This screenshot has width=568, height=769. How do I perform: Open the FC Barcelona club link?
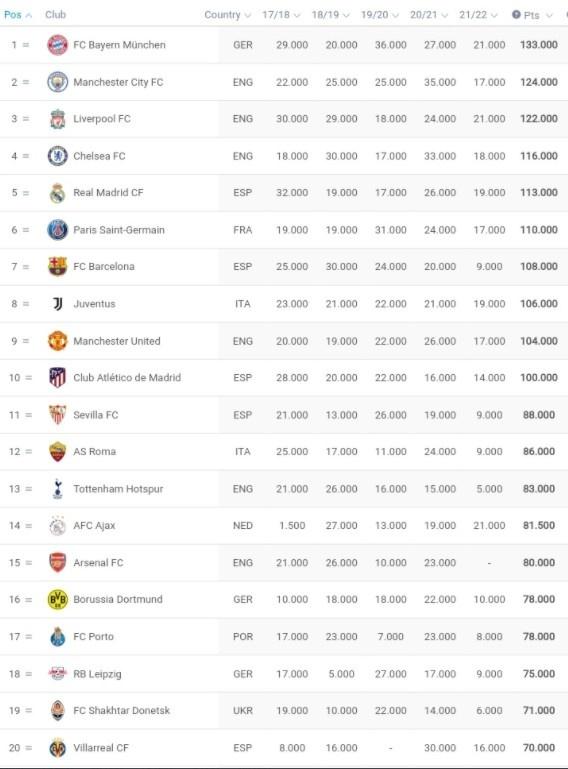103,266
